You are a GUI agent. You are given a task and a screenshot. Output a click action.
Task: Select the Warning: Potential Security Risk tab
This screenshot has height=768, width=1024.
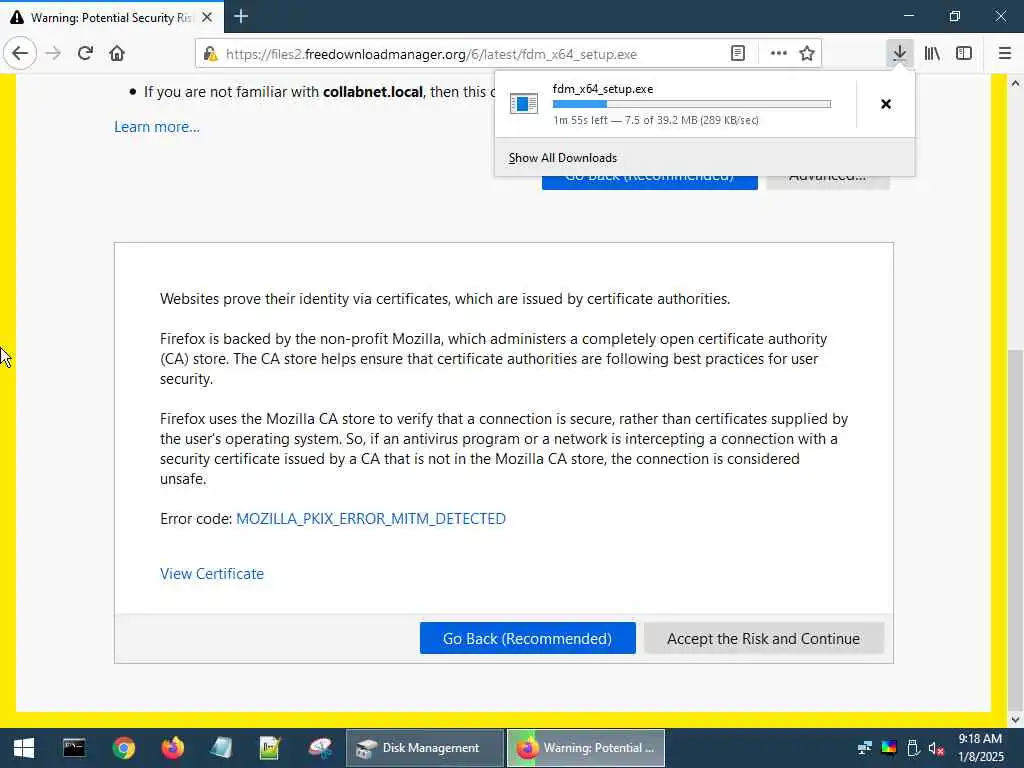(112, 17)
